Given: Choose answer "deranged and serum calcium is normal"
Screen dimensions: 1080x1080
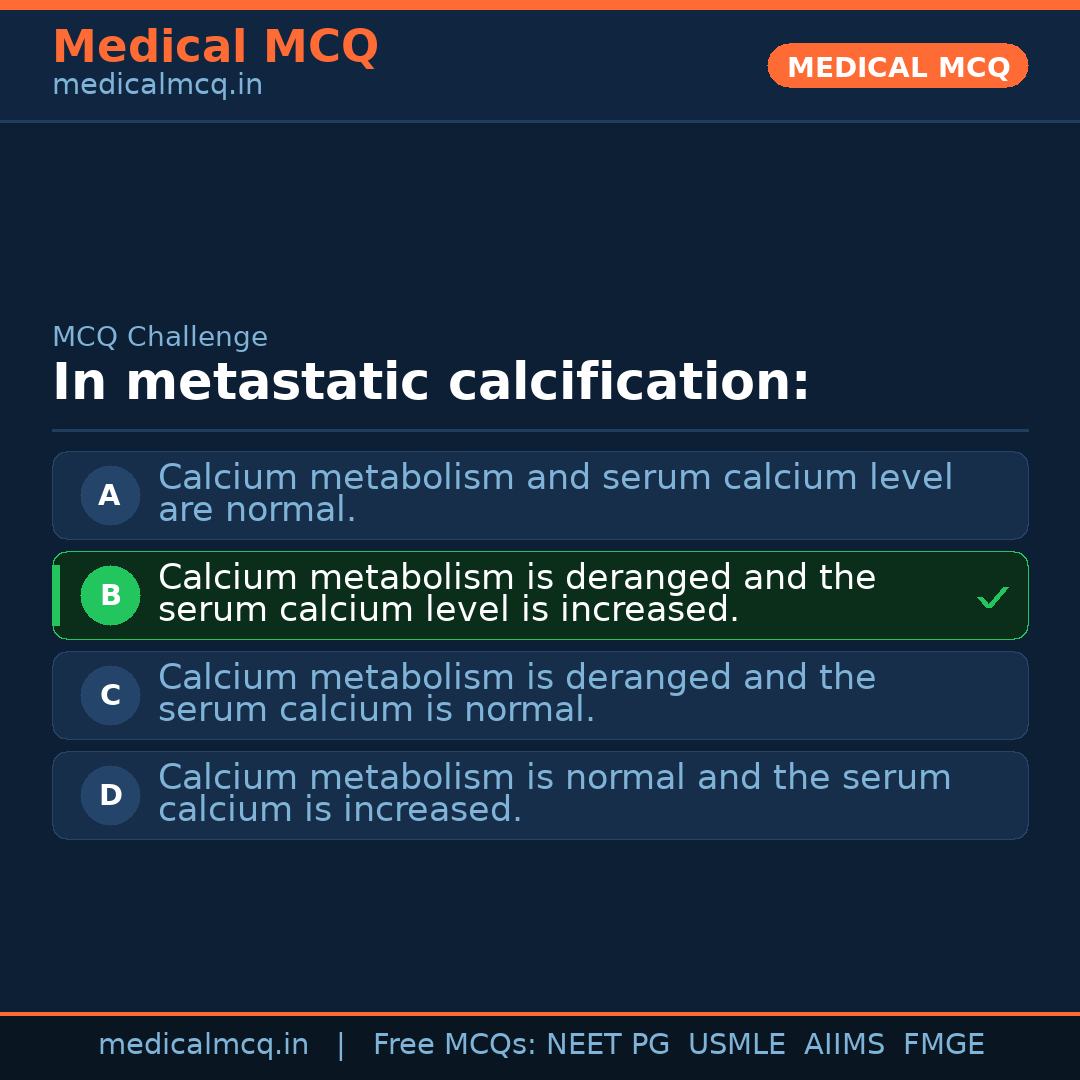Looking at the screenshot, I should pos(517,694).
